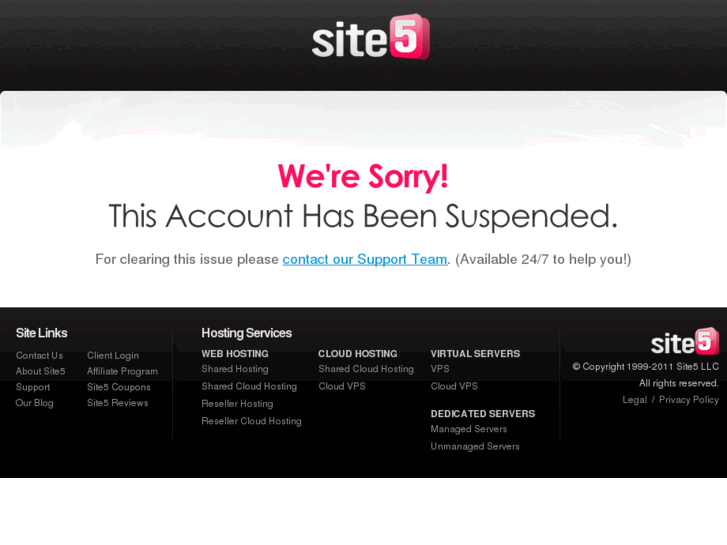727x545 pixels.
Task: Open the Support footer link
Action: pyautogui.click(x=33, y=387)
